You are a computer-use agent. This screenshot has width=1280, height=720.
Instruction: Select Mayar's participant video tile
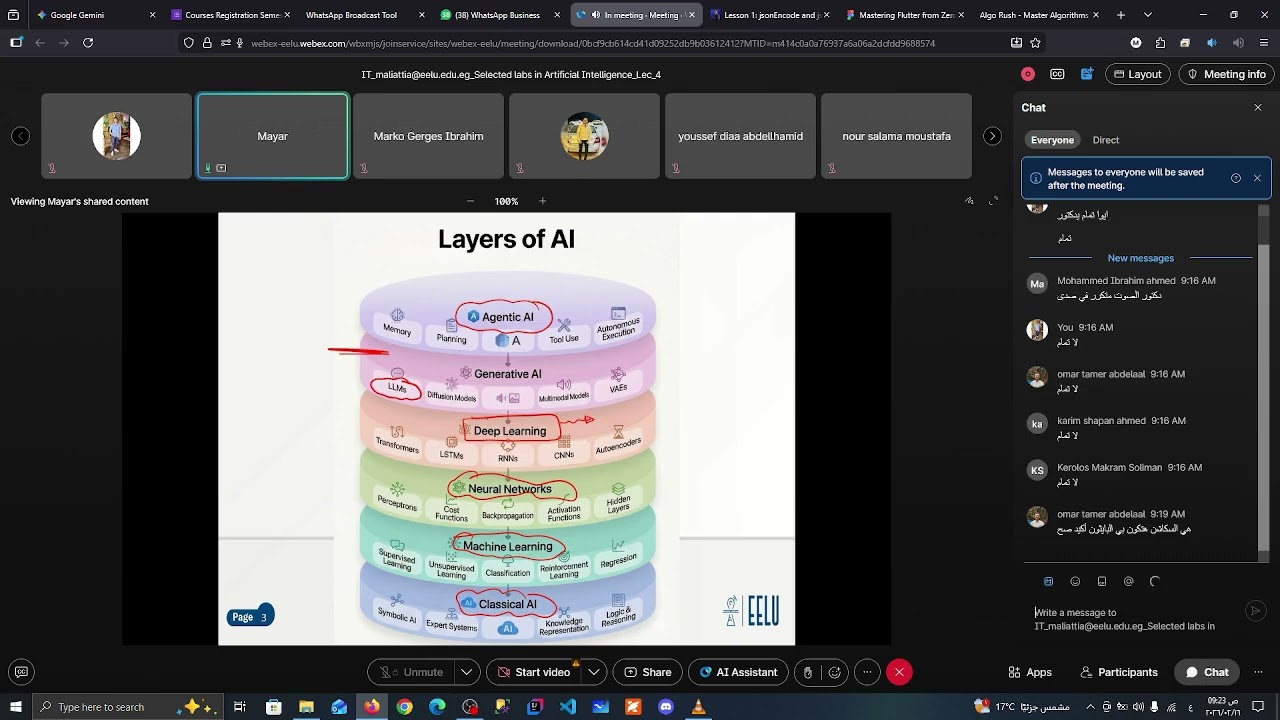pos(273,136)
